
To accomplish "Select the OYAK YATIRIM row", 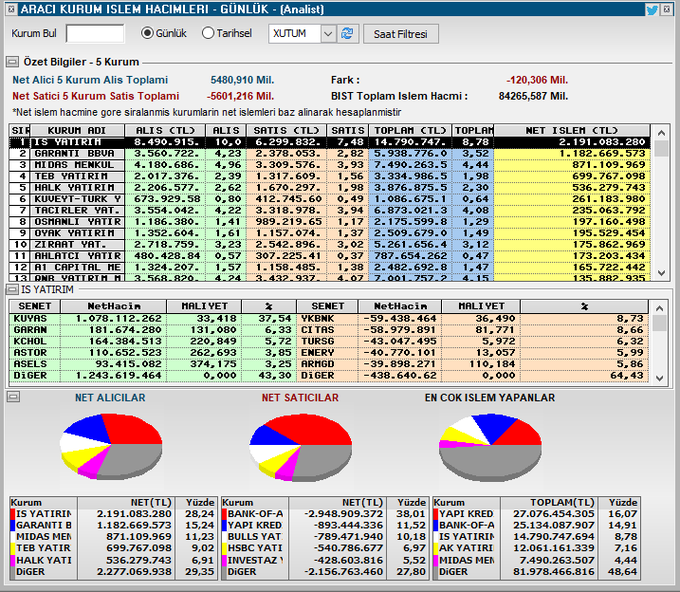I will tap(330, 233).
